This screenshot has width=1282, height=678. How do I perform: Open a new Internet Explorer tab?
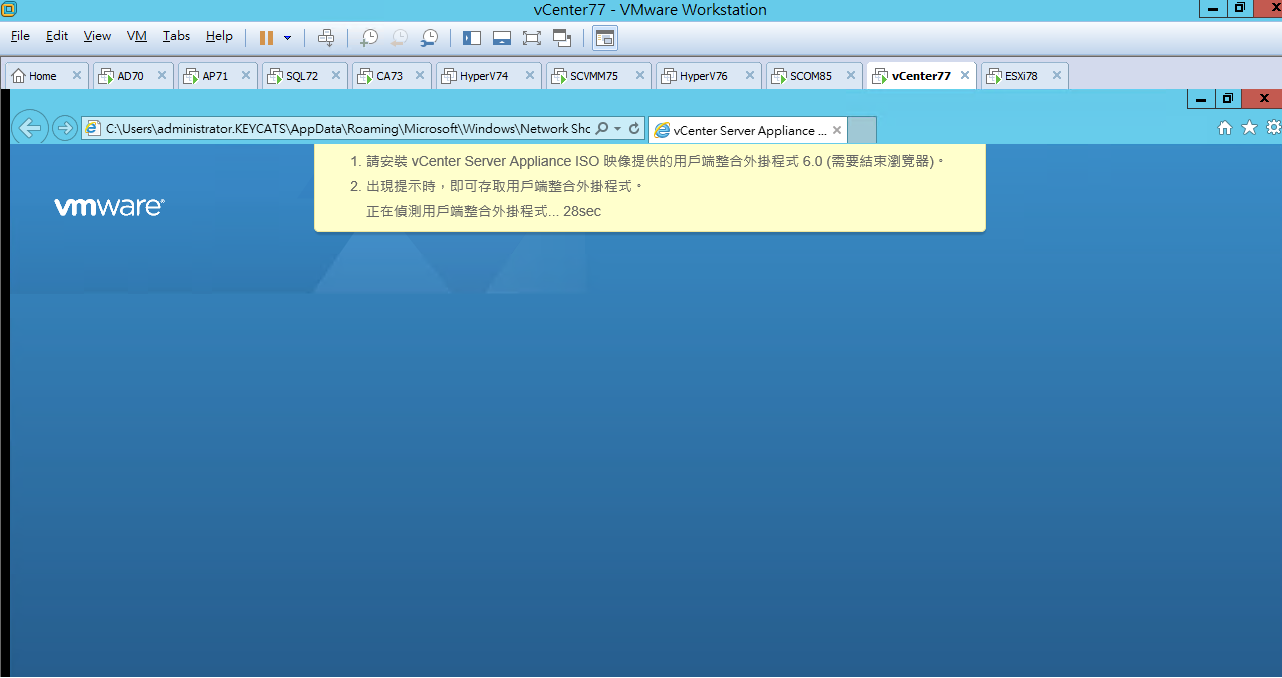(862, 130)
